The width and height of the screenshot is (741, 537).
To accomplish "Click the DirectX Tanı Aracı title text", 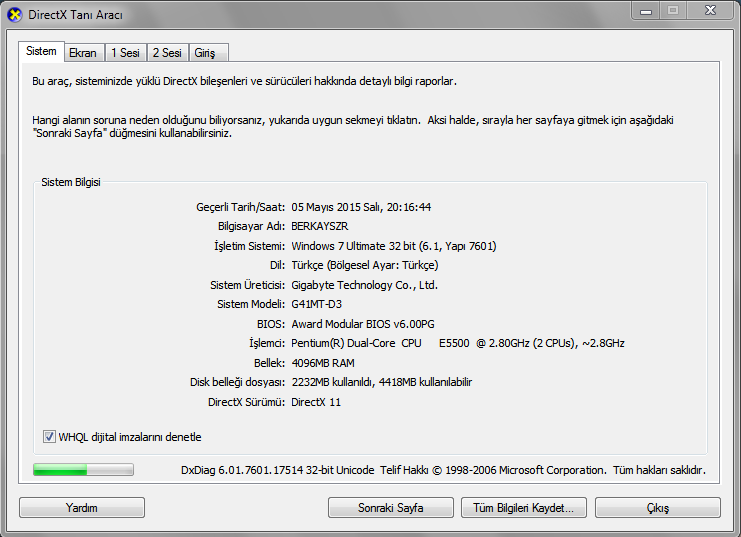I will [x=75, y=15].
